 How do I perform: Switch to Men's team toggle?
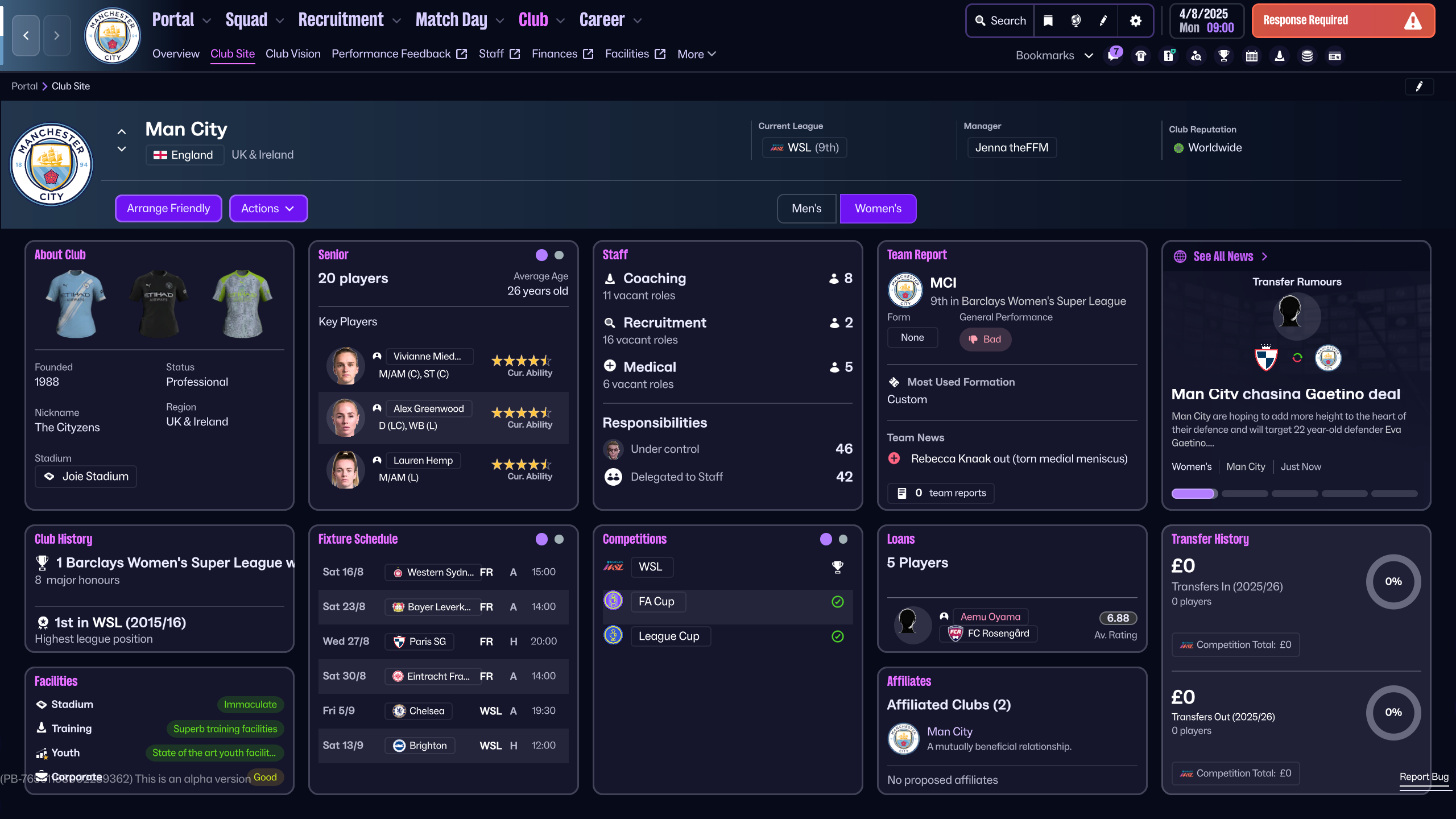[x=806, y=209]
